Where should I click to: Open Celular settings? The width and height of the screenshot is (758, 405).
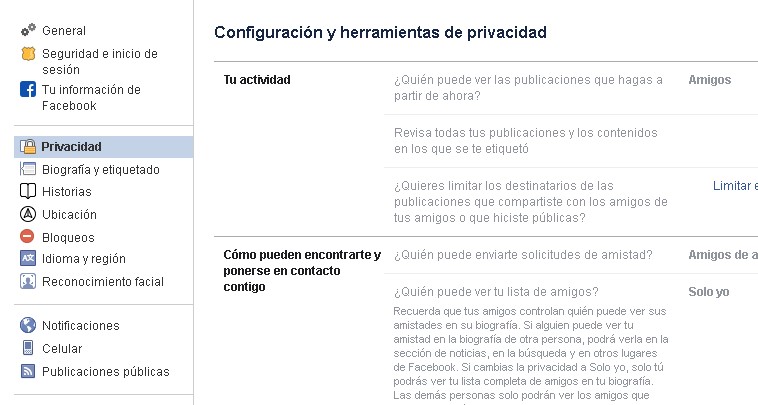coord(62,348)
